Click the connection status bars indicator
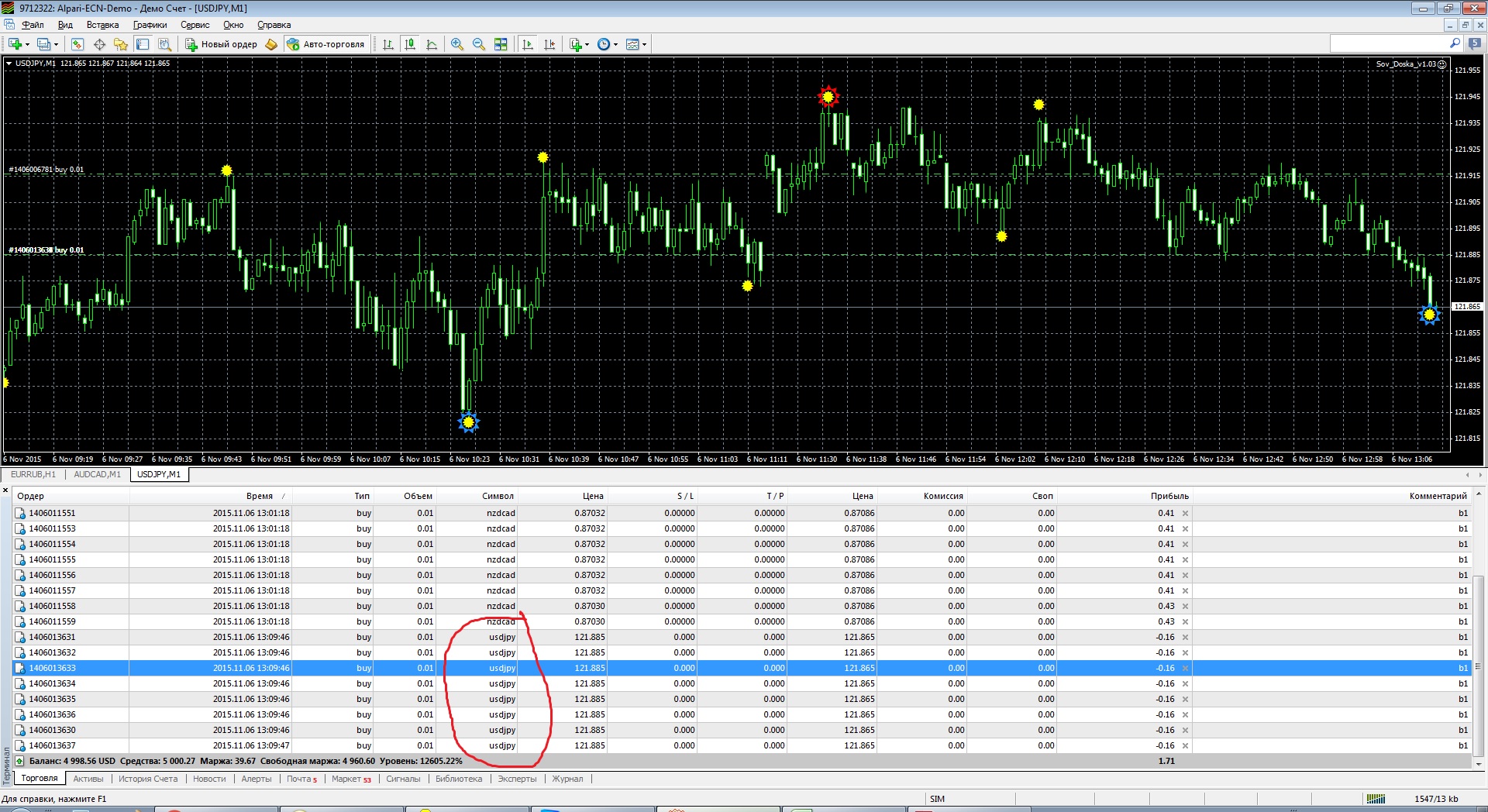Image resolution: width=1488 pixels, height=812 pixels. point(1376,799)
